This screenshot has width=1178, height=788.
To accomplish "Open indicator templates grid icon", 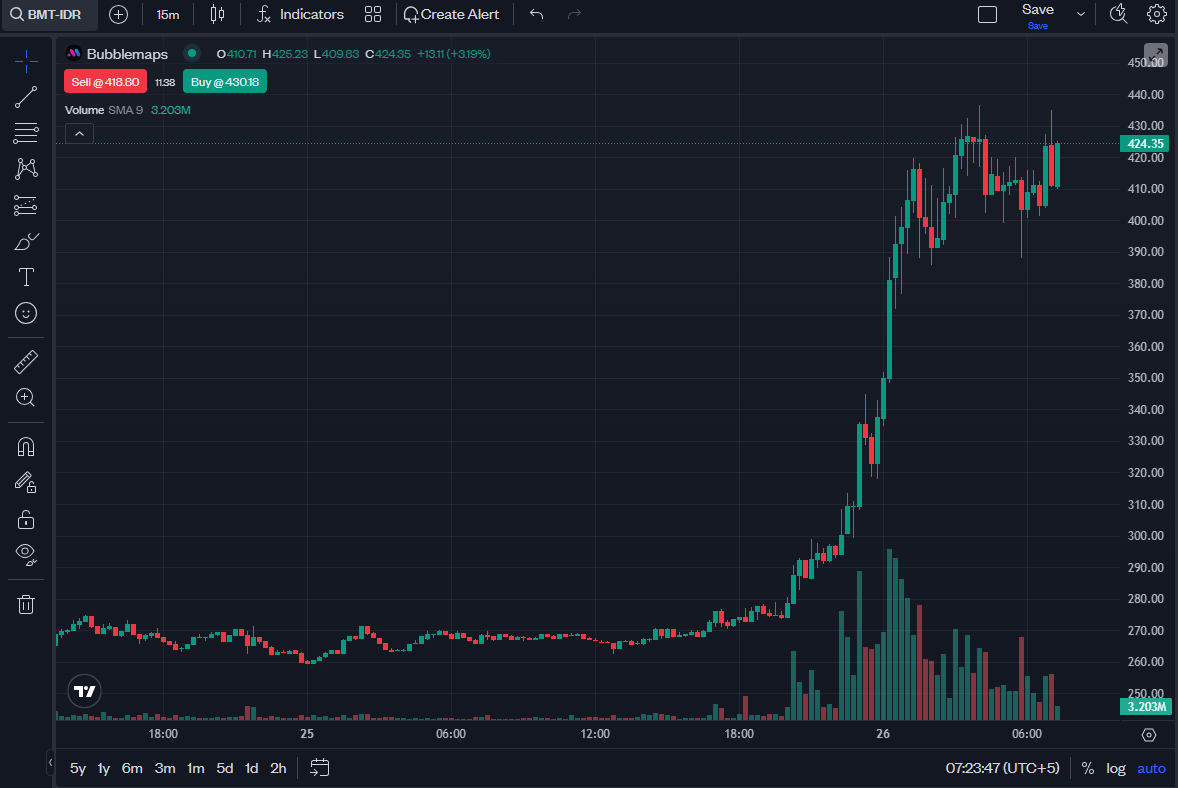I will click(x=373, y=14).
